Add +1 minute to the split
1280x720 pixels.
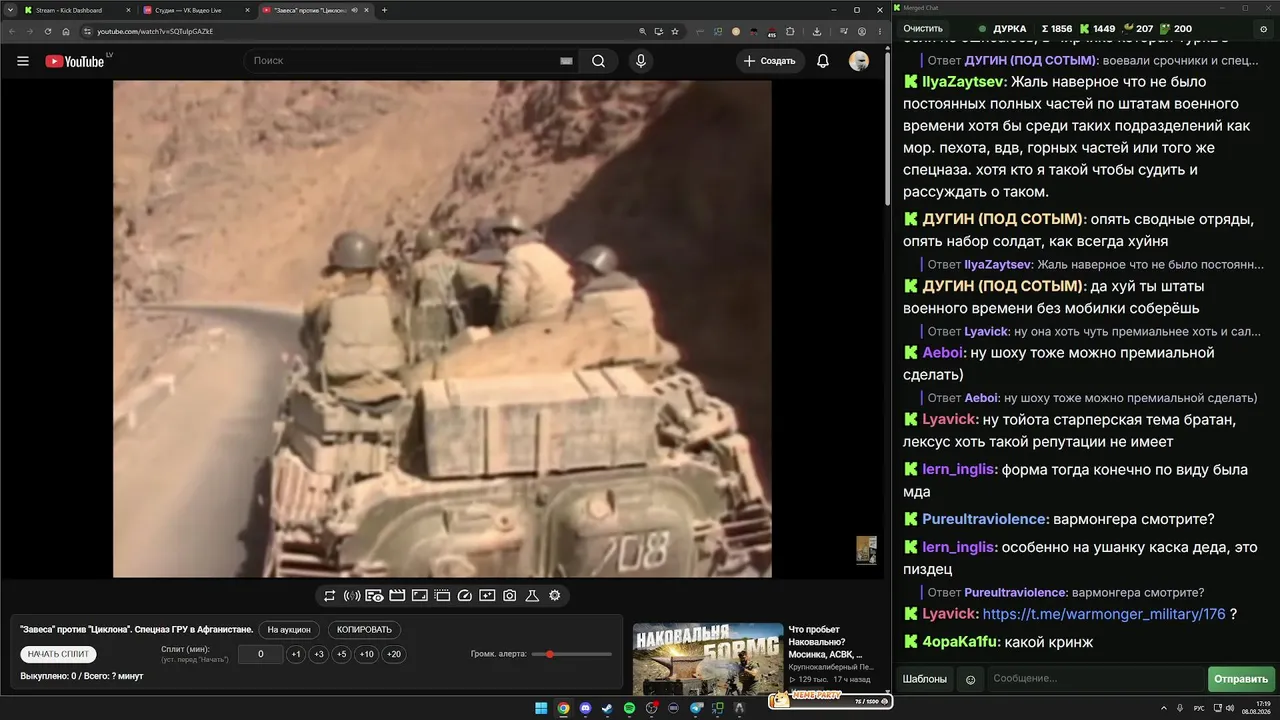point(296,654)
